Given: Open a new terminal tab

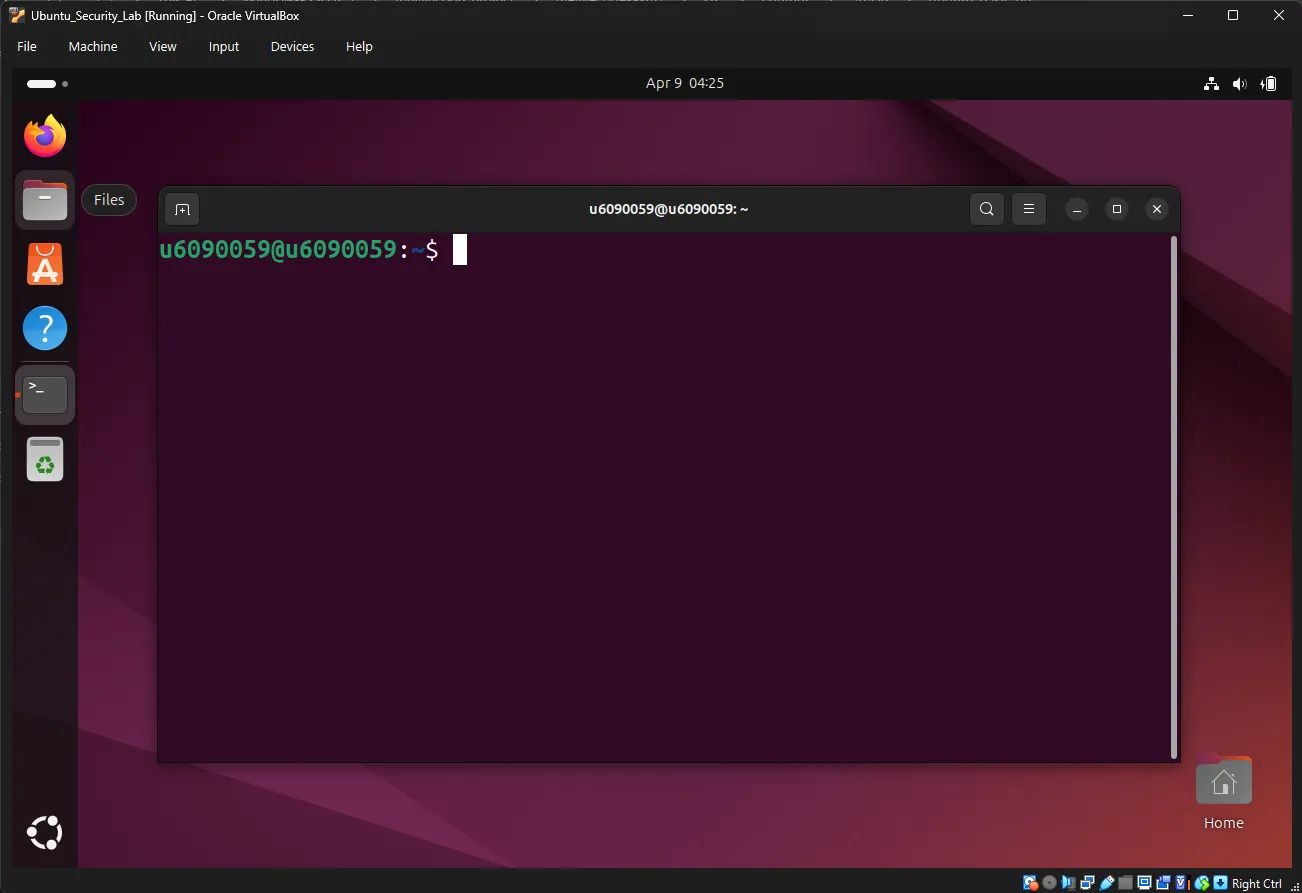Looking at the screenshot, I should pos(182,209).
